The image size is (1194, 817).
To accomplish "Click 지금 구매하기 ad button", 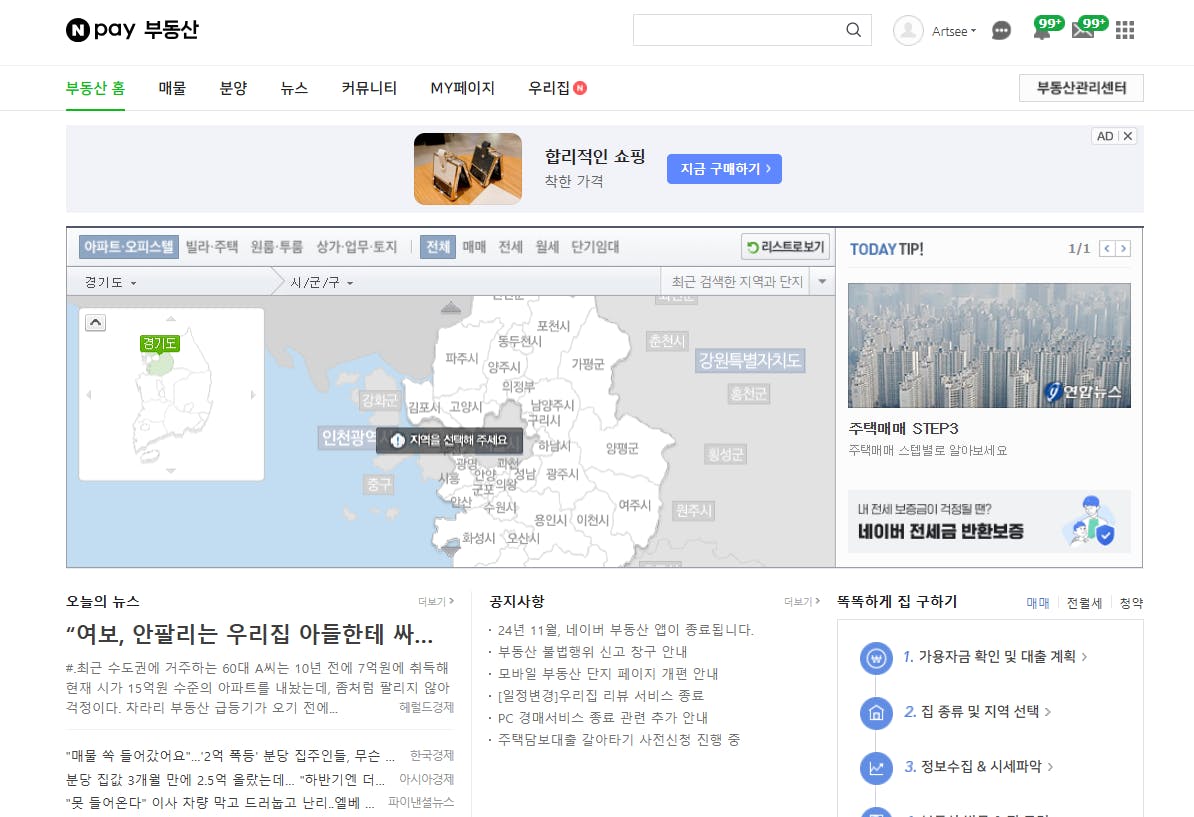I will (724, 169).
